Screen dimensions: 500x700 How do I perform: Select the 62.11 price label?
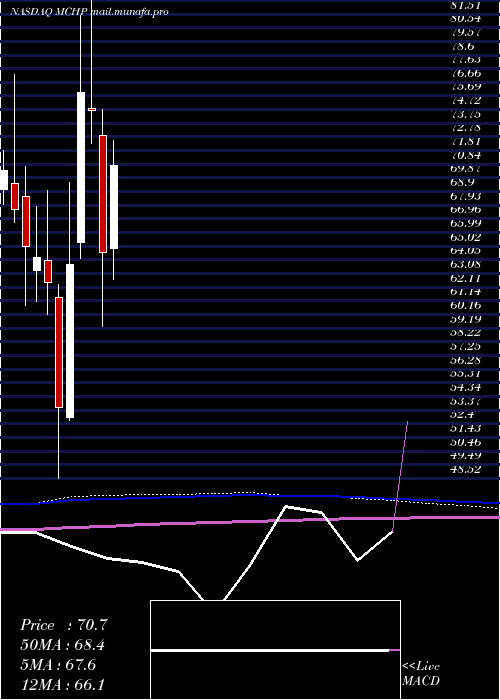465,278
